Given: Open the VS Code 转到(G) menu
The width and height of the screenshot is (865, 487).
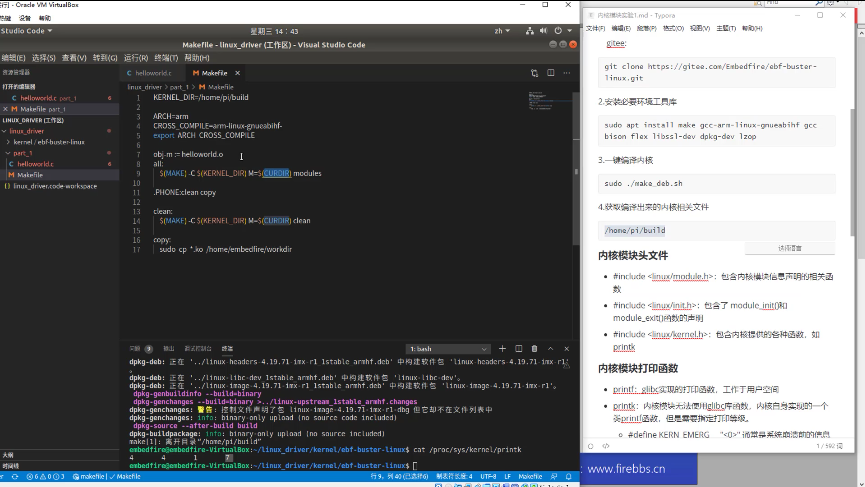Looking at the screenshot, I should click(105, 57).
